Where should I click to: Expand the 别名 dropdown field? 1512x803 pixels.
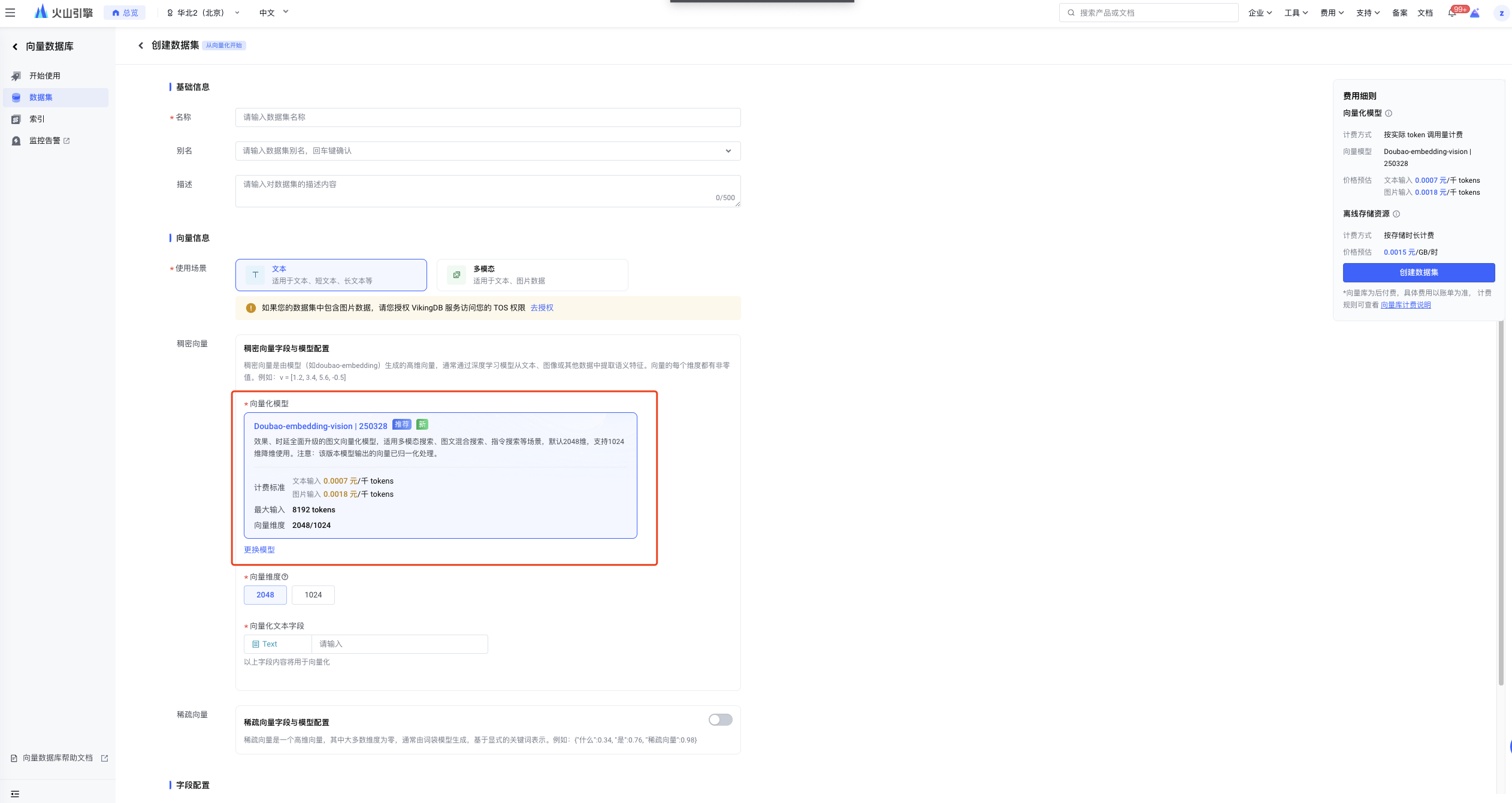[488, 151]
